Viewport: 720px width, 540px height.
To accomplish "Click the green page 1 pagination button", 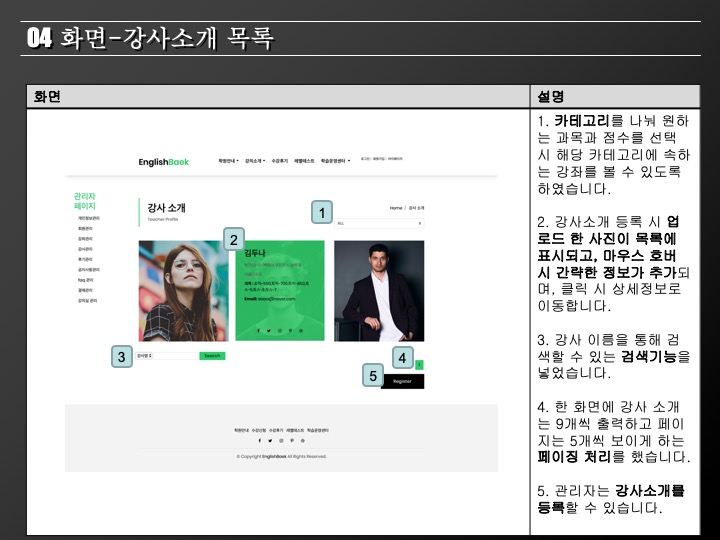I will pos(419,365).
